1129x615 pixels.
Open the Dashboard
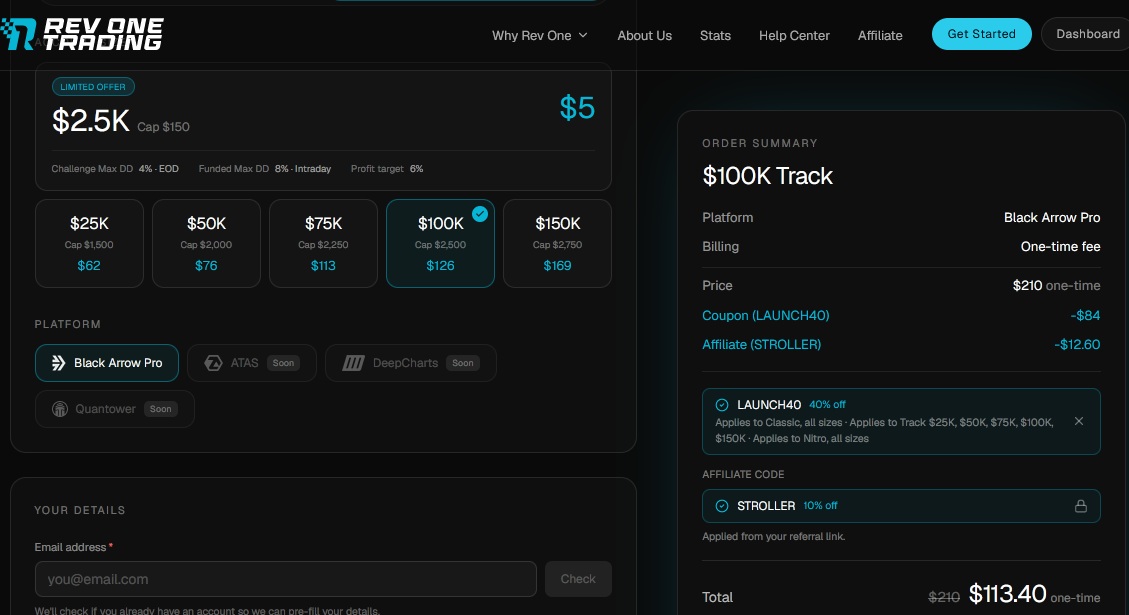(1087, 34)
